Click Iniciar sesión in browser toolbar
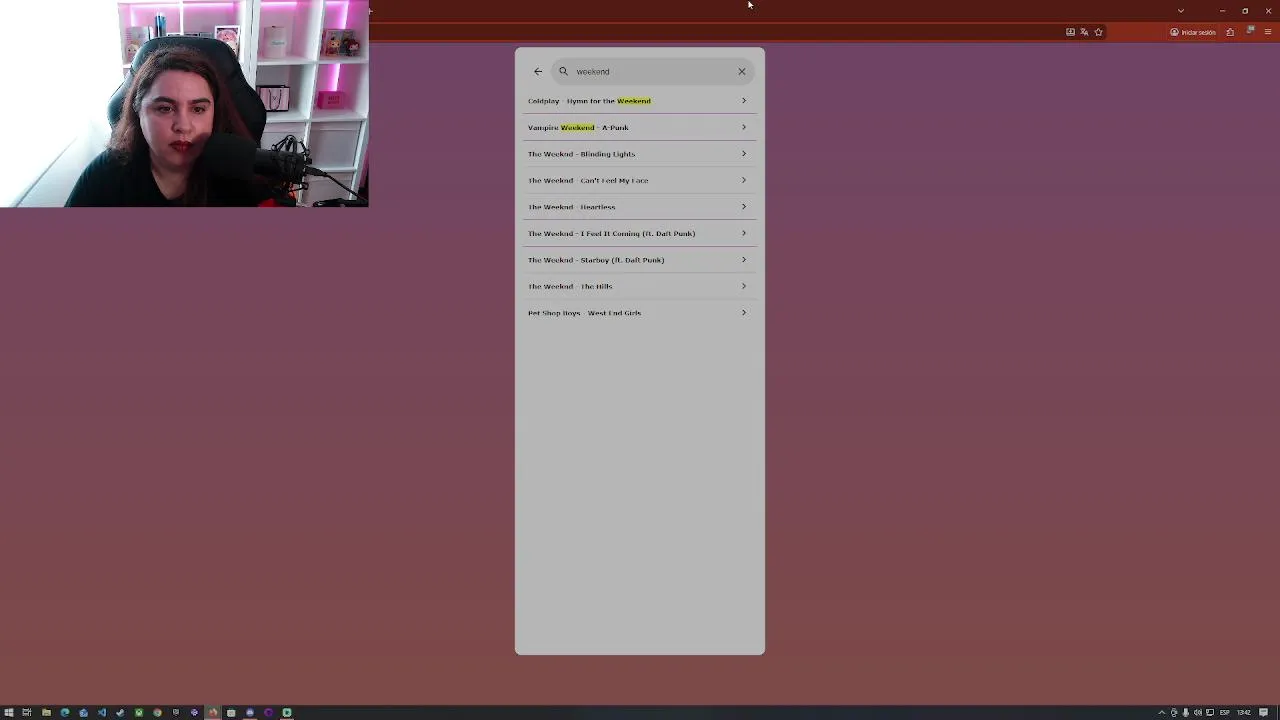This screenshot has width=1280, height=720. tap(1193, 32)
